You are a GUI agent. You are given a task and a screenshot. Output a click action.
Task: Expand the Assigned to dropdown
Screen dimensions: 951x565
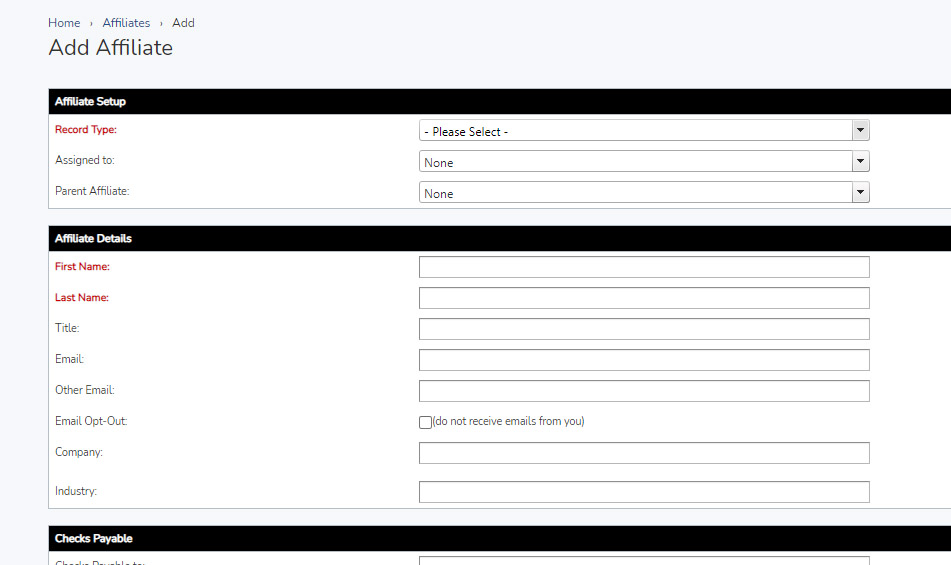pyautogui.click(x=643, y=162)
